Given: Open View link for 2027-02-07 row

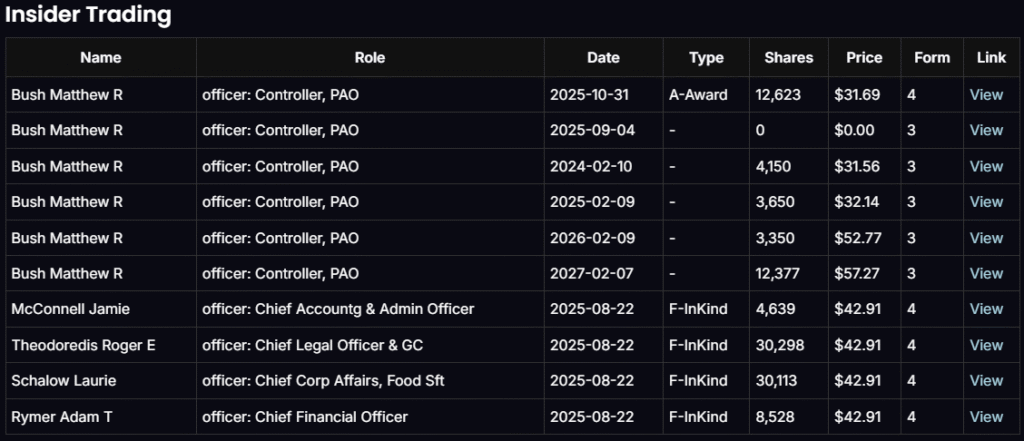Looking at the screenshot, I should coord(986,273).
